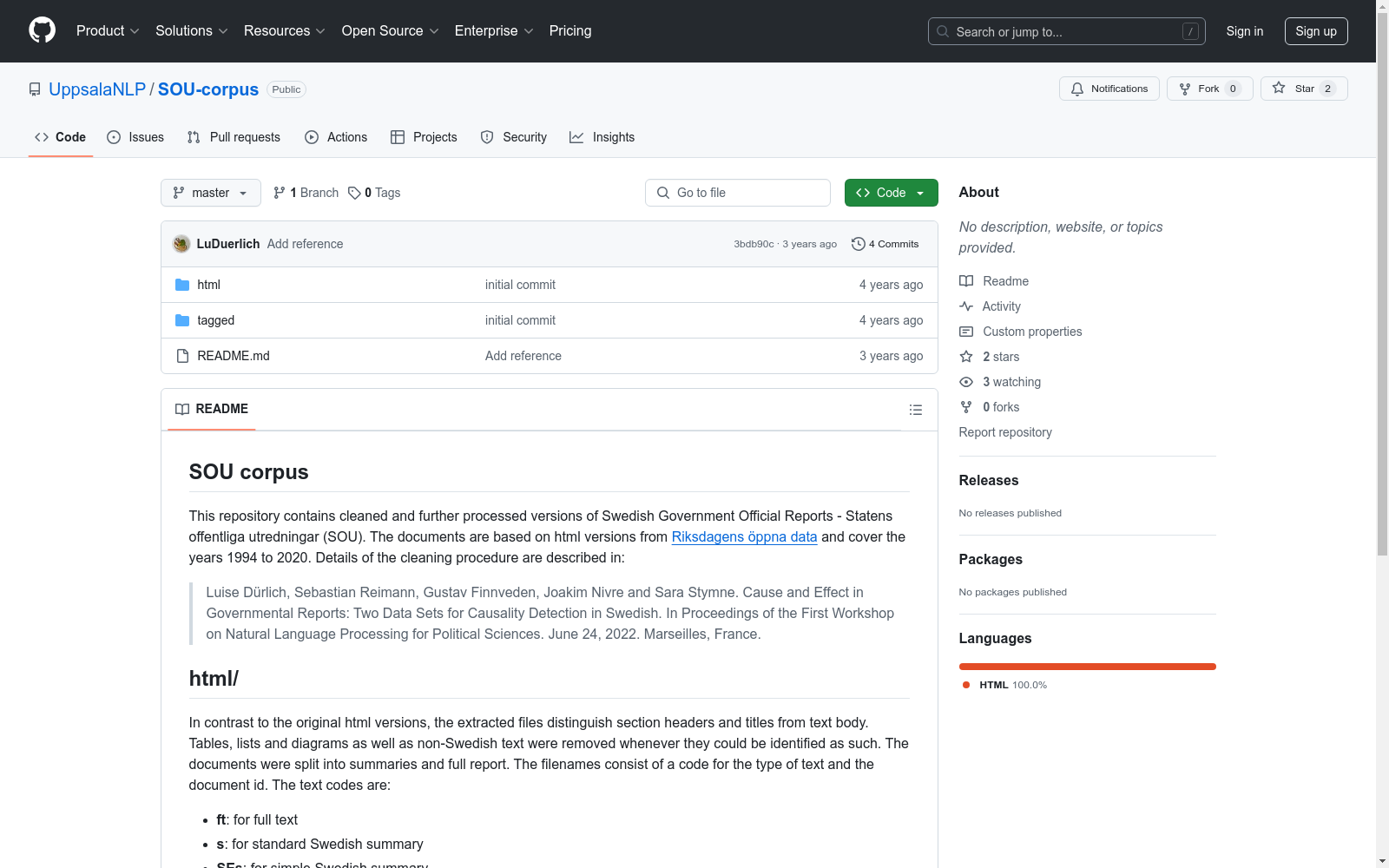Switch to the Issues tab
1389x868 pixels.
pyautogui.click(x=135, y=137)
